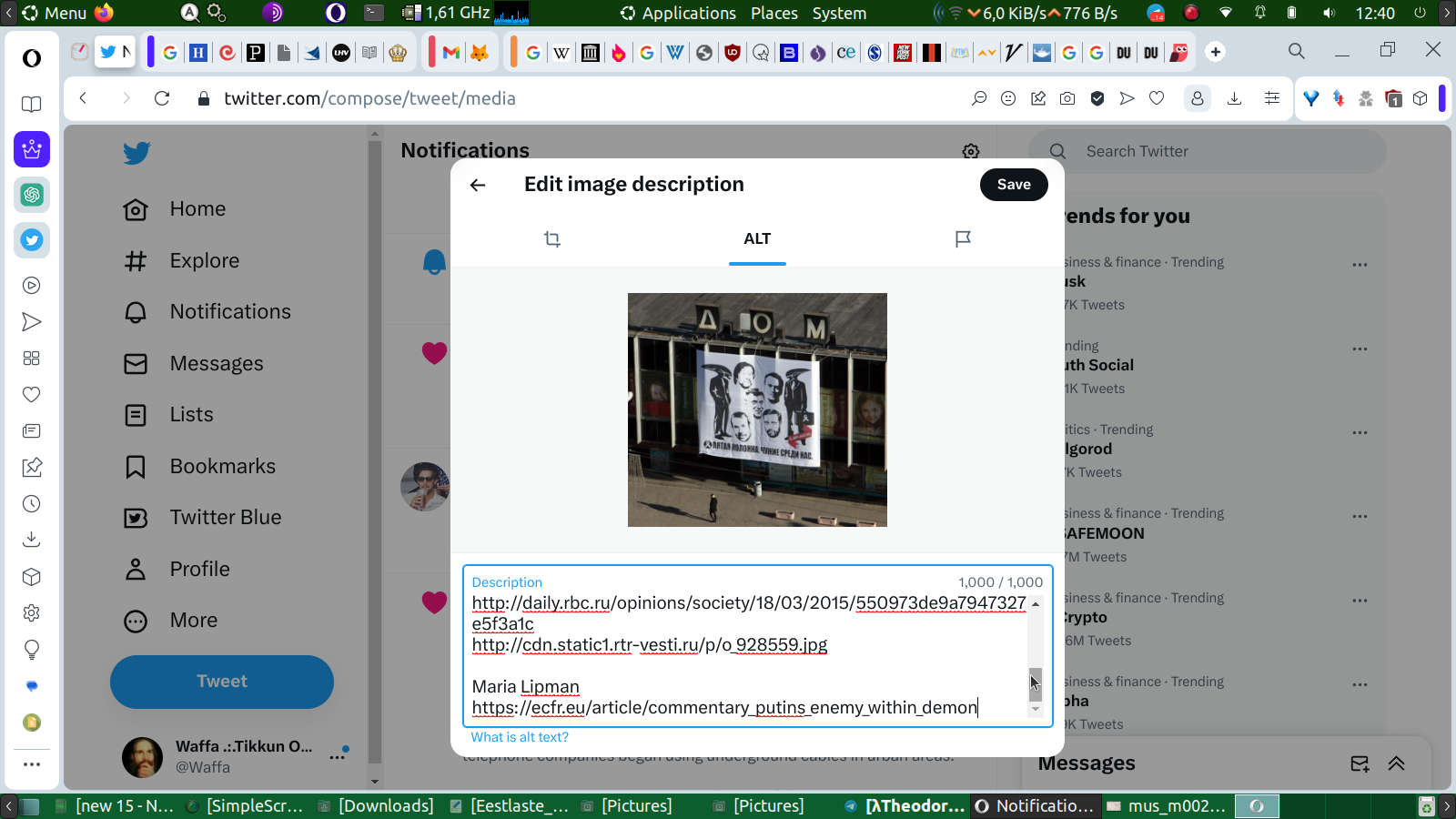This screenshot has width=1456, height=819.
Task: Open more options for Crypto trend
Action: pyautogui.click(x=1360, y=601)
